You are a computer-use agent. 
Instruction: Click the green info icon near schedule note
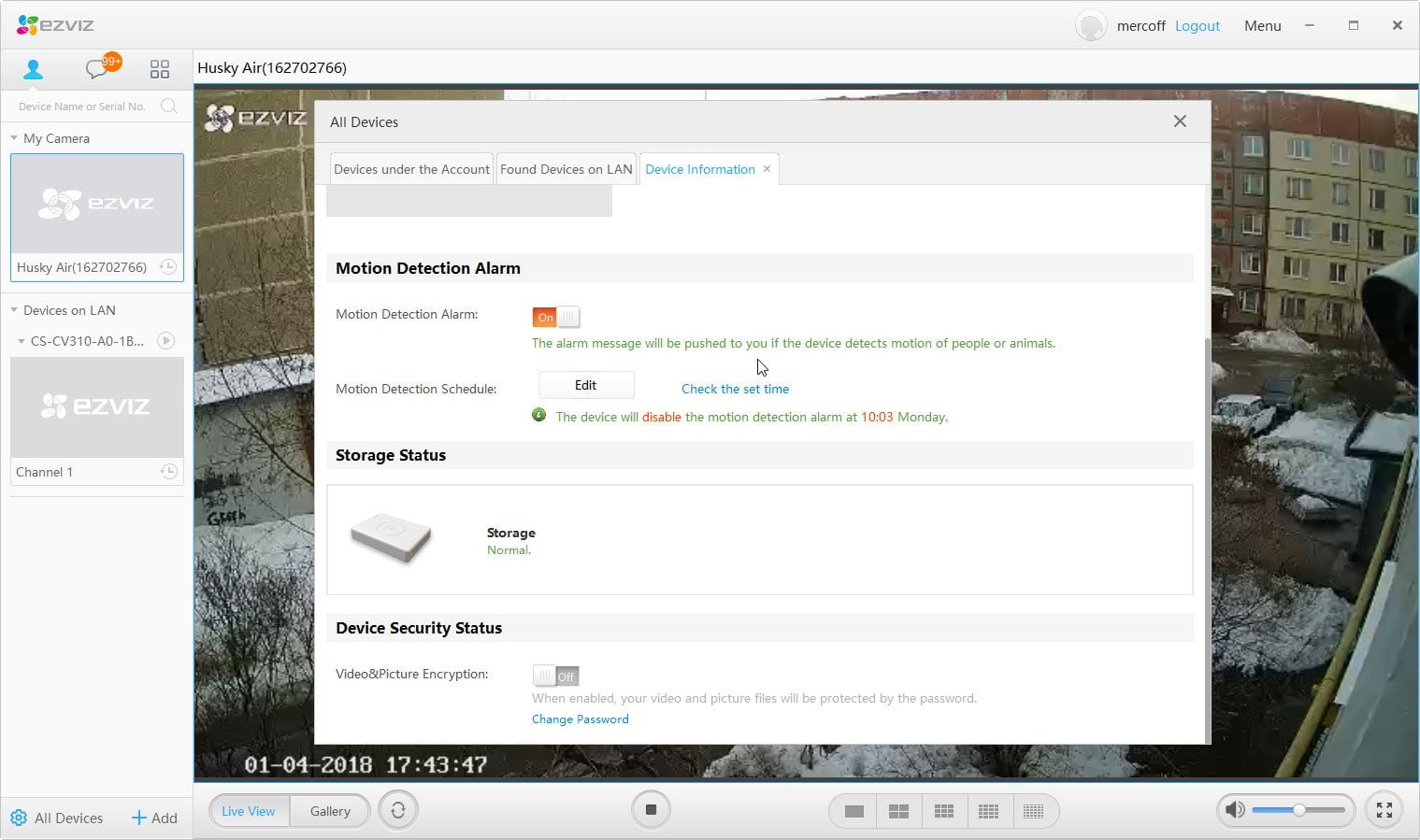point(538,415)
